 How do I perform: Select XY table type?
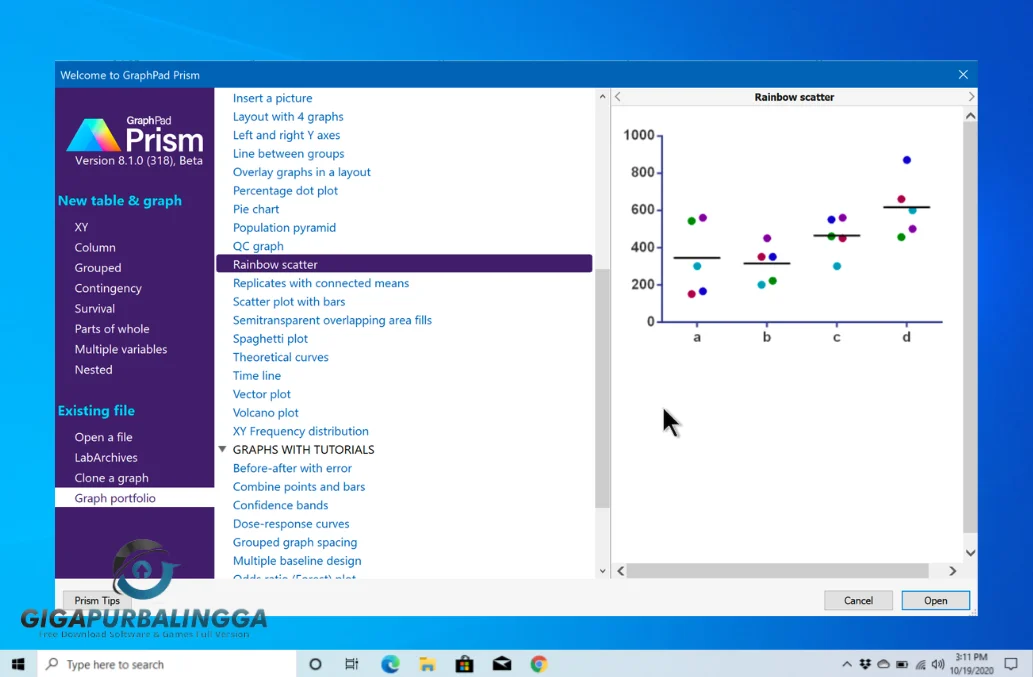pos(81,227)
